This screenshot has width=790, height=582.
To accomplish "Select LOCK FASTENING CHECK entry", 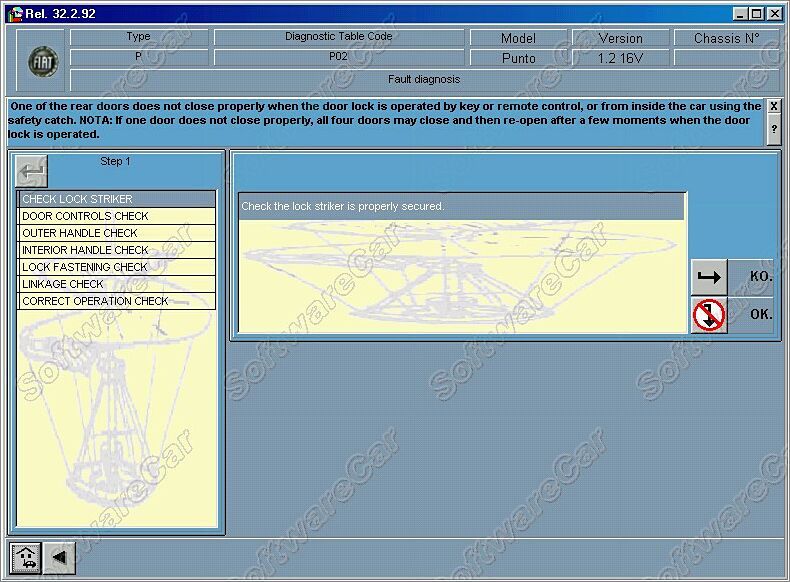I will 116,267.
